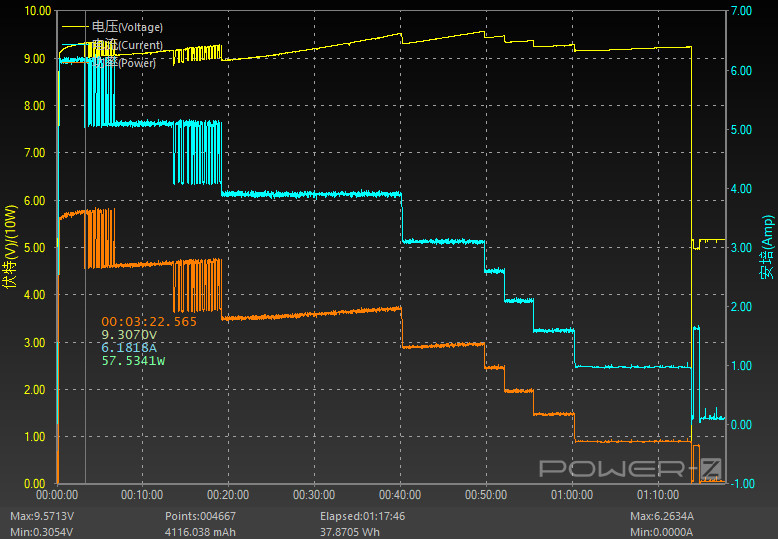
Task: Click the 9.3070V cursor voltage readout
Action: [129, 335]
